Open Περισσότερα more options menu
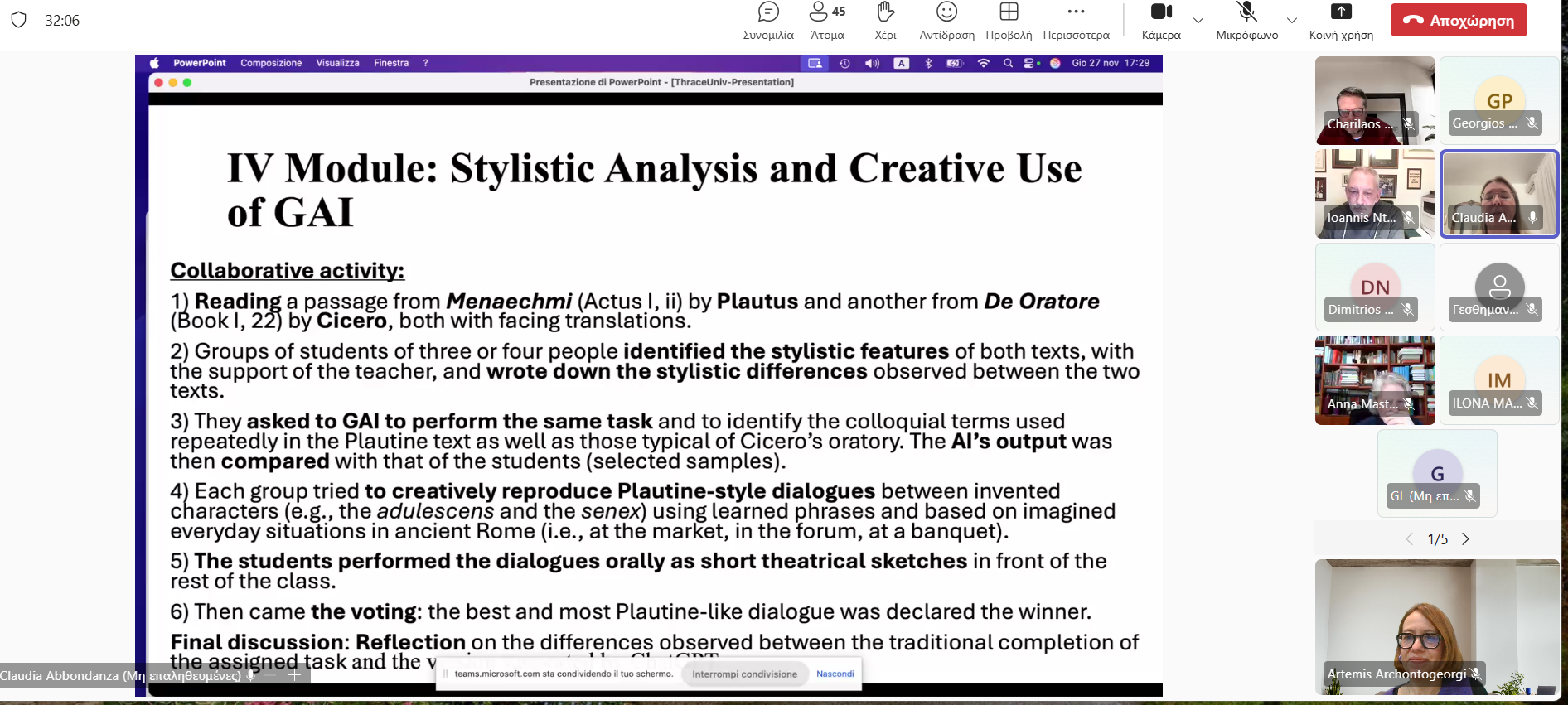 (1076, 21)
